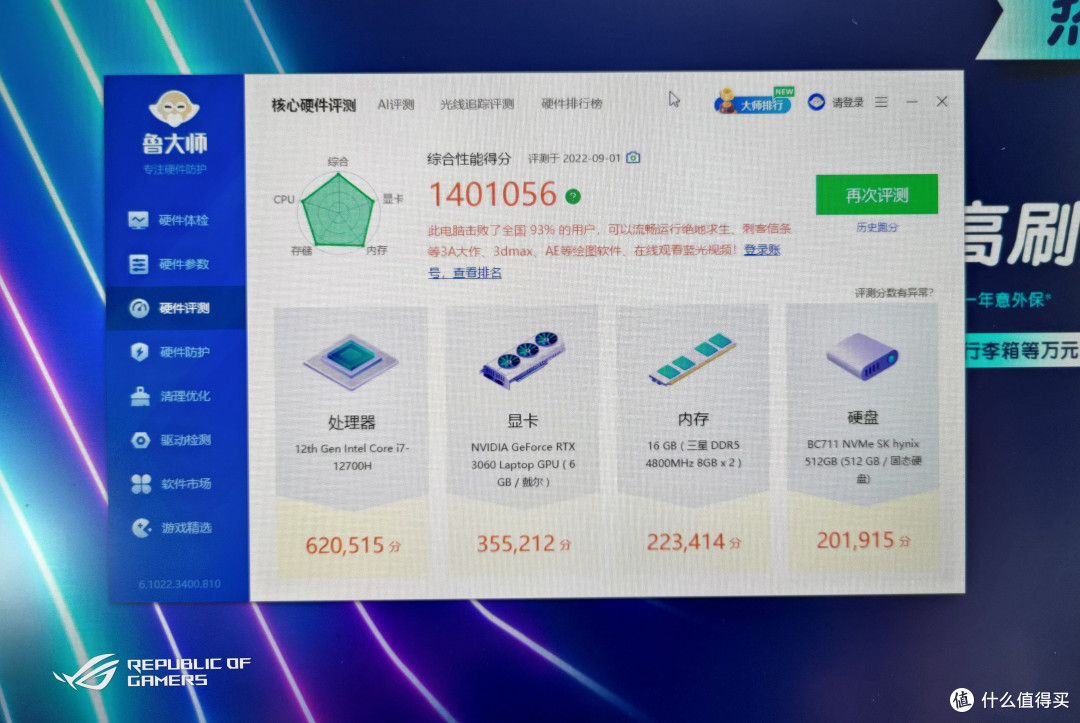Click the 内存 card heading
This screenshot has height=723, width=1080.
click(693, 419)
